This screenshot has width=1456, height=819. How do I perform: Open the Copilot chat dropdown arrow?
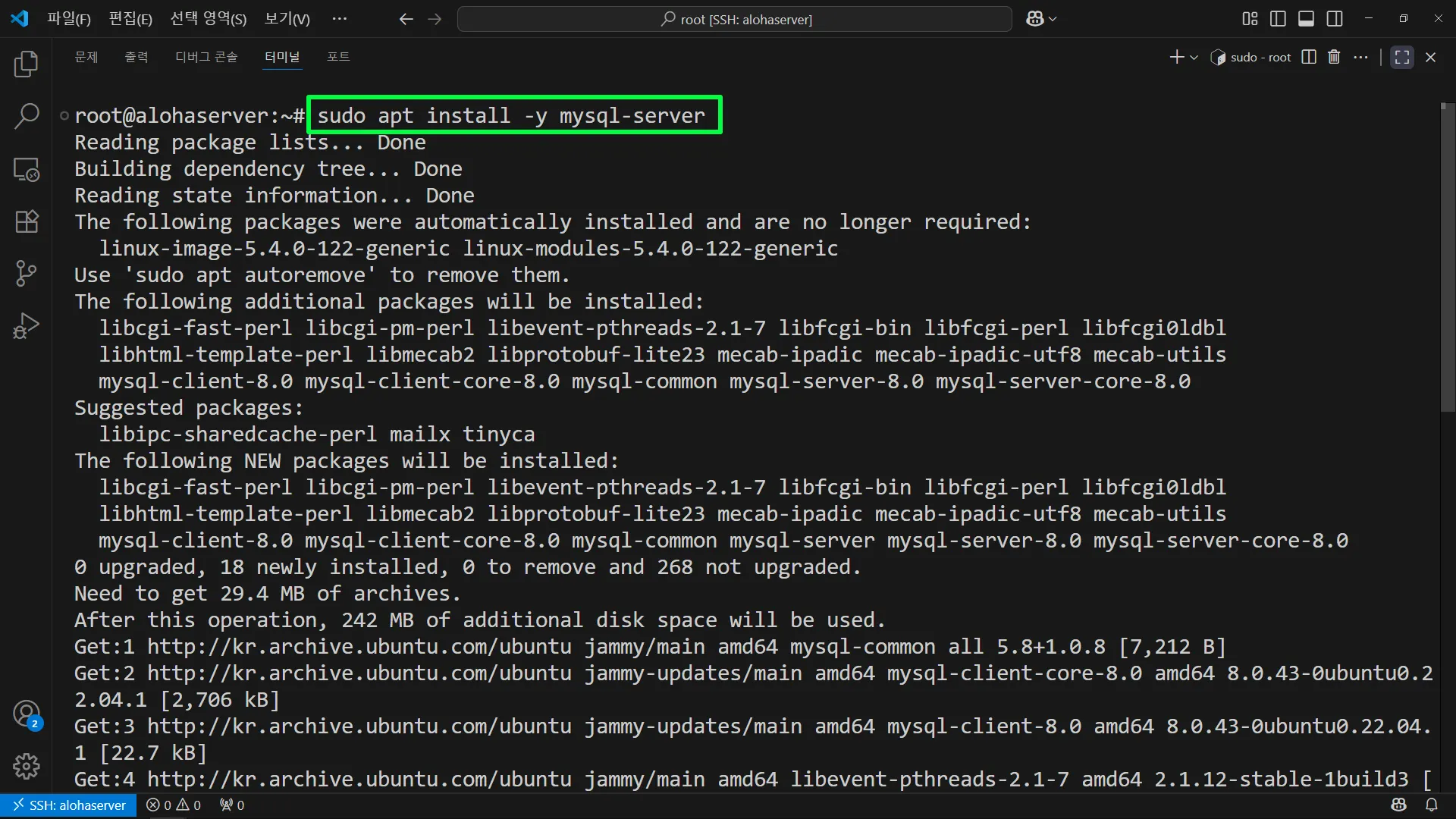(x=1053, y=19)
